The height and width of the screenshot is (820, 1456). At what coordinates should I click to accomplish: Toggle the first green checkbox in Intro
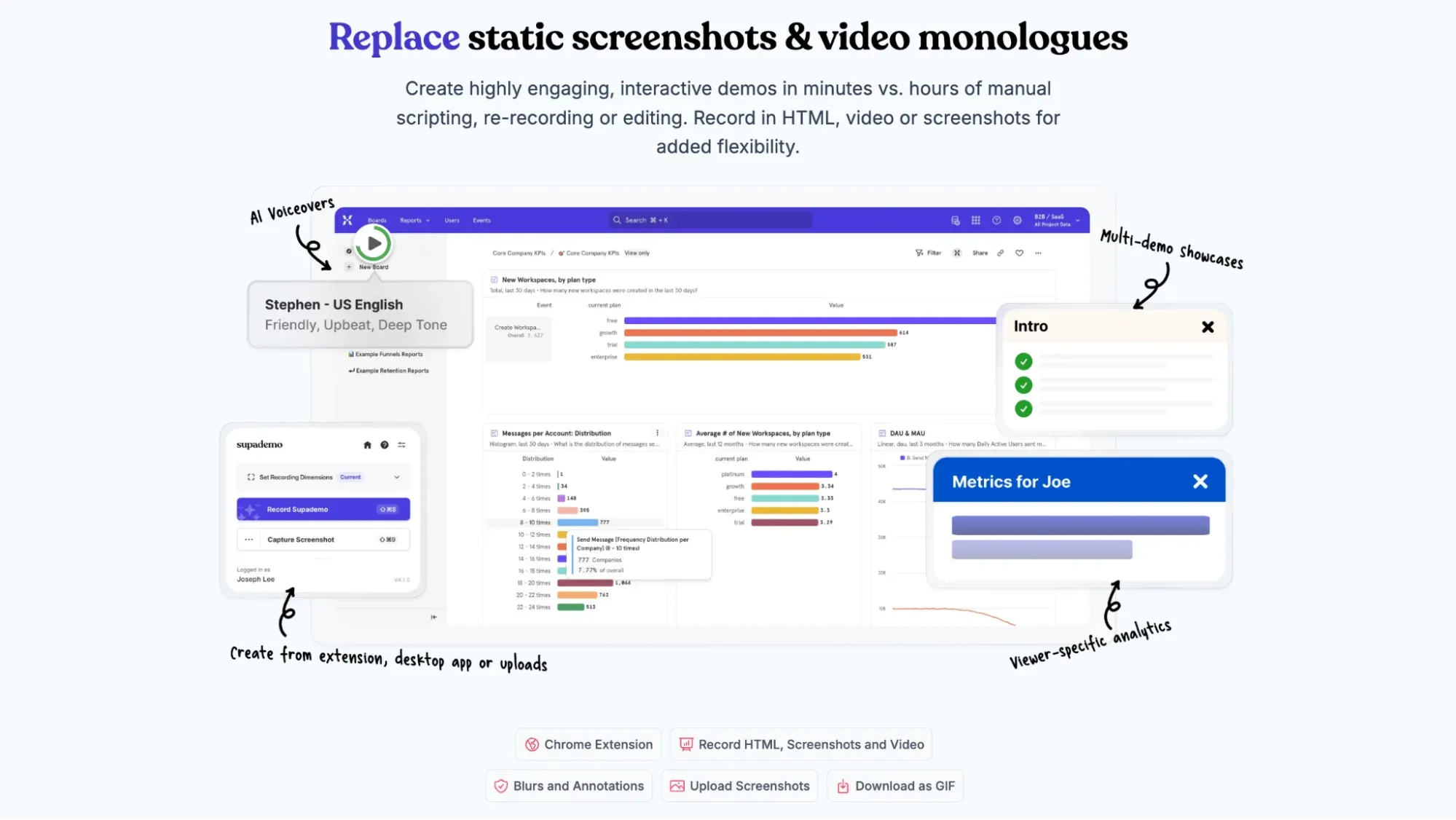(x=1023, y=361)
